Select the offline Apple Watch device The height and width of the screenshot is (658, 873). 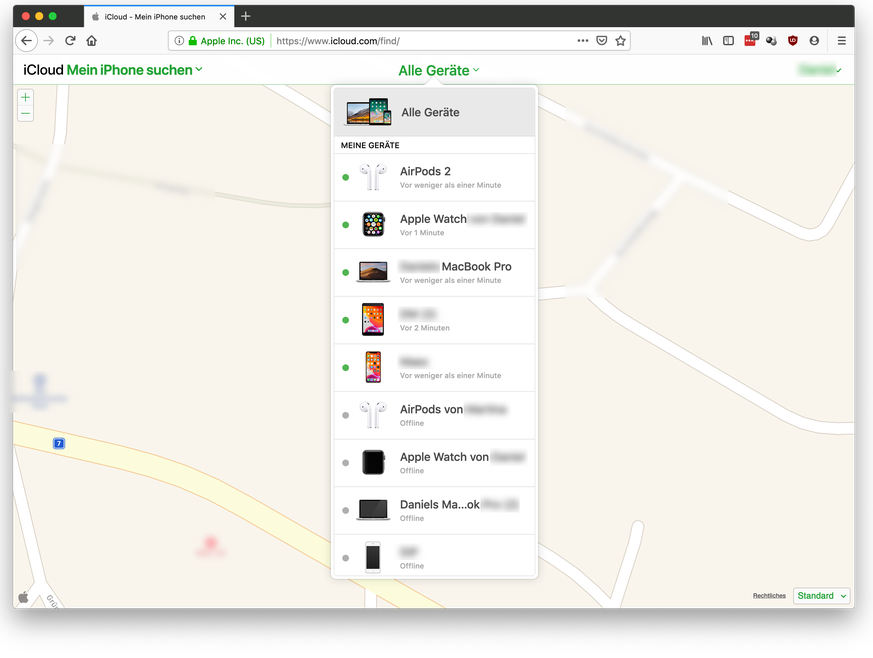coord(434,462)
